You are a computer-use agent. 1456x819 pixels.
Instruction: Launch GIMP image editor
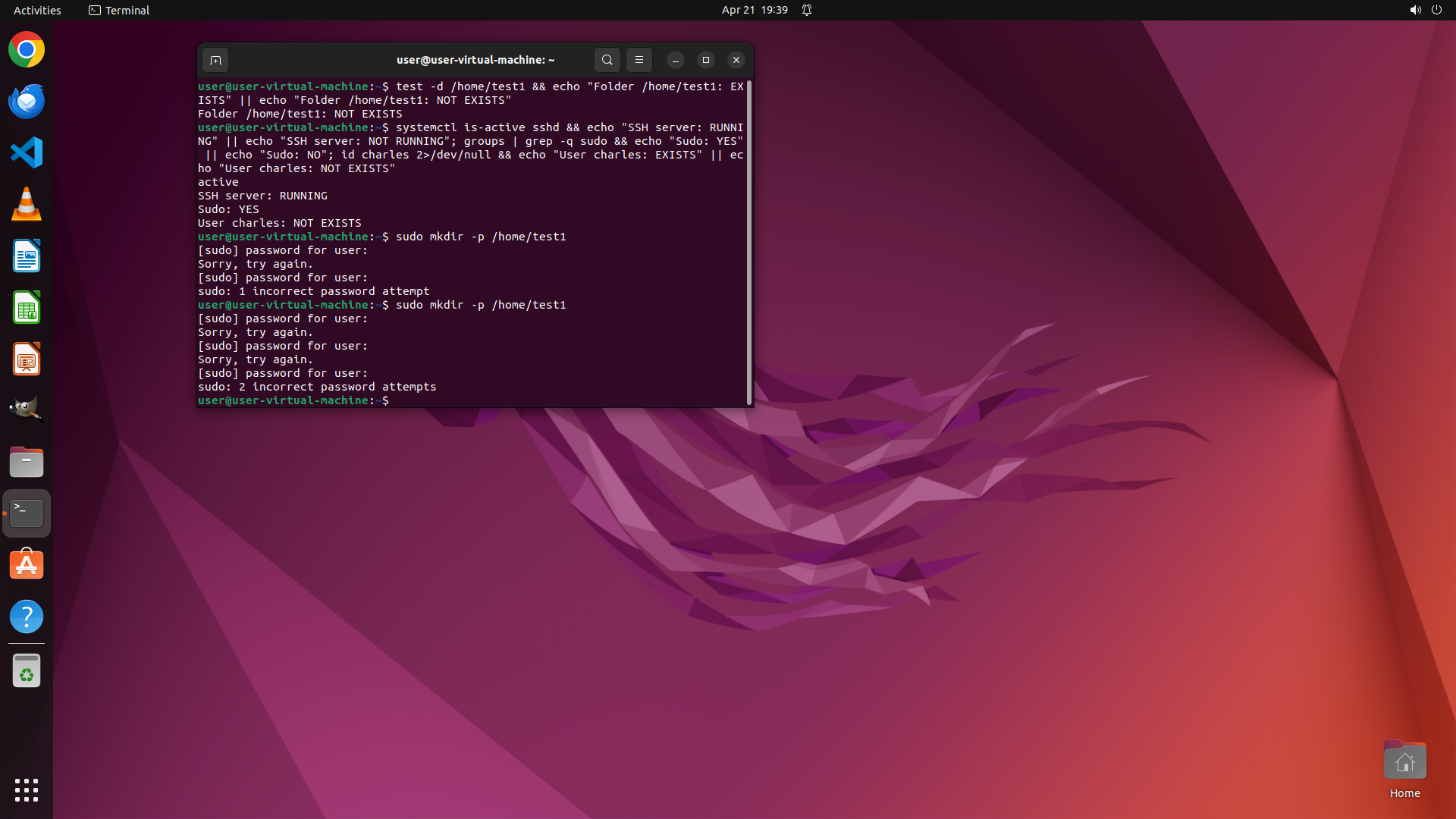pos(27,410)
